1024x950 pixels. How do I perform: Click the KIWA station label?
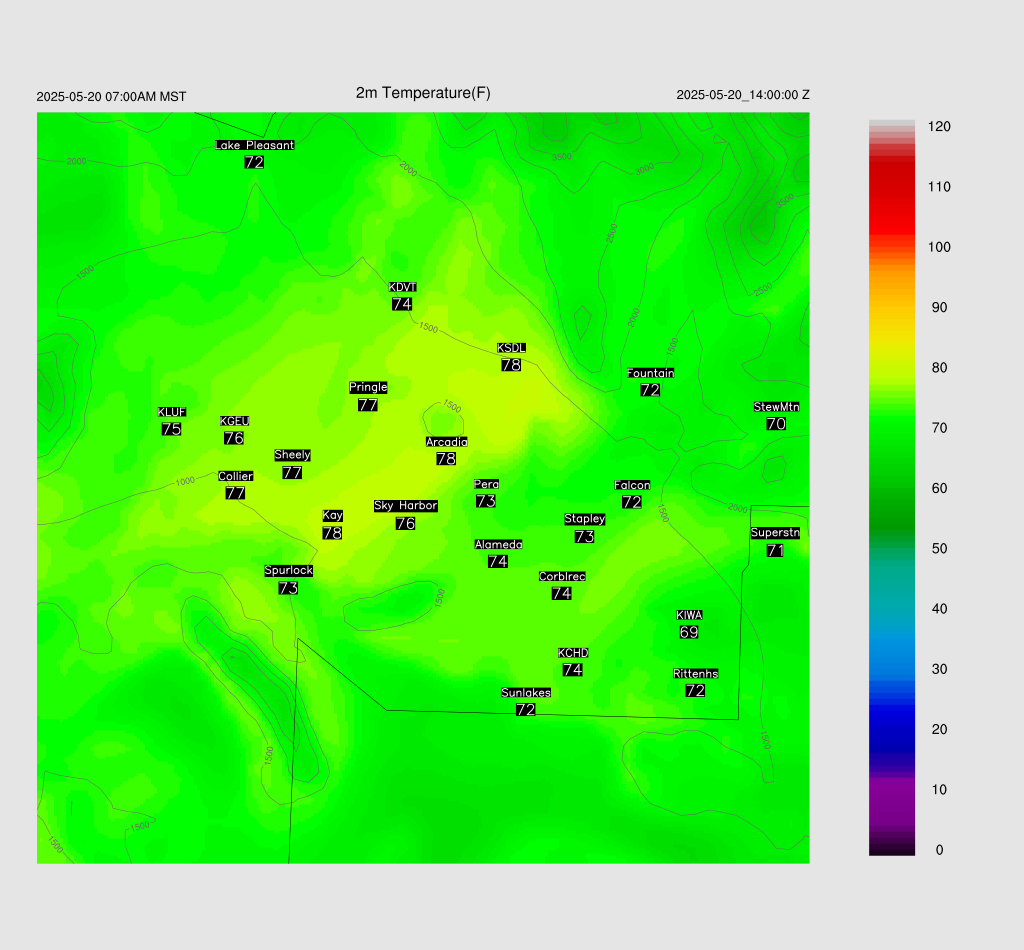(689, 615)
